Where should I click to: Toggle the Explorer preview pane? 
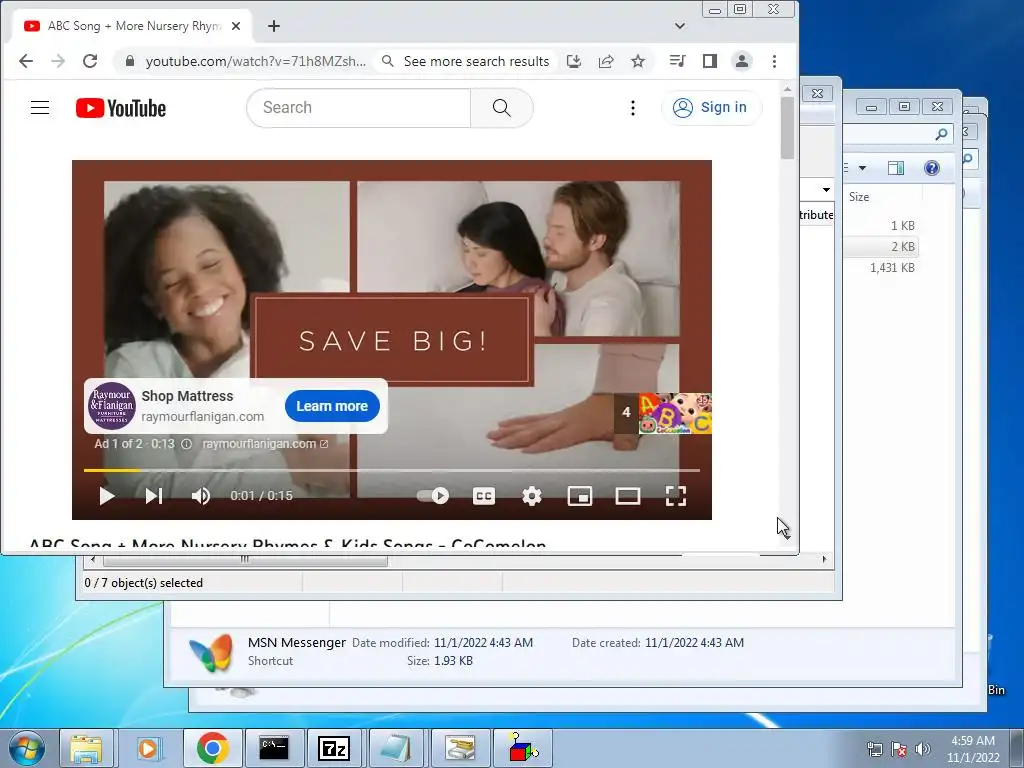(896, 168)
